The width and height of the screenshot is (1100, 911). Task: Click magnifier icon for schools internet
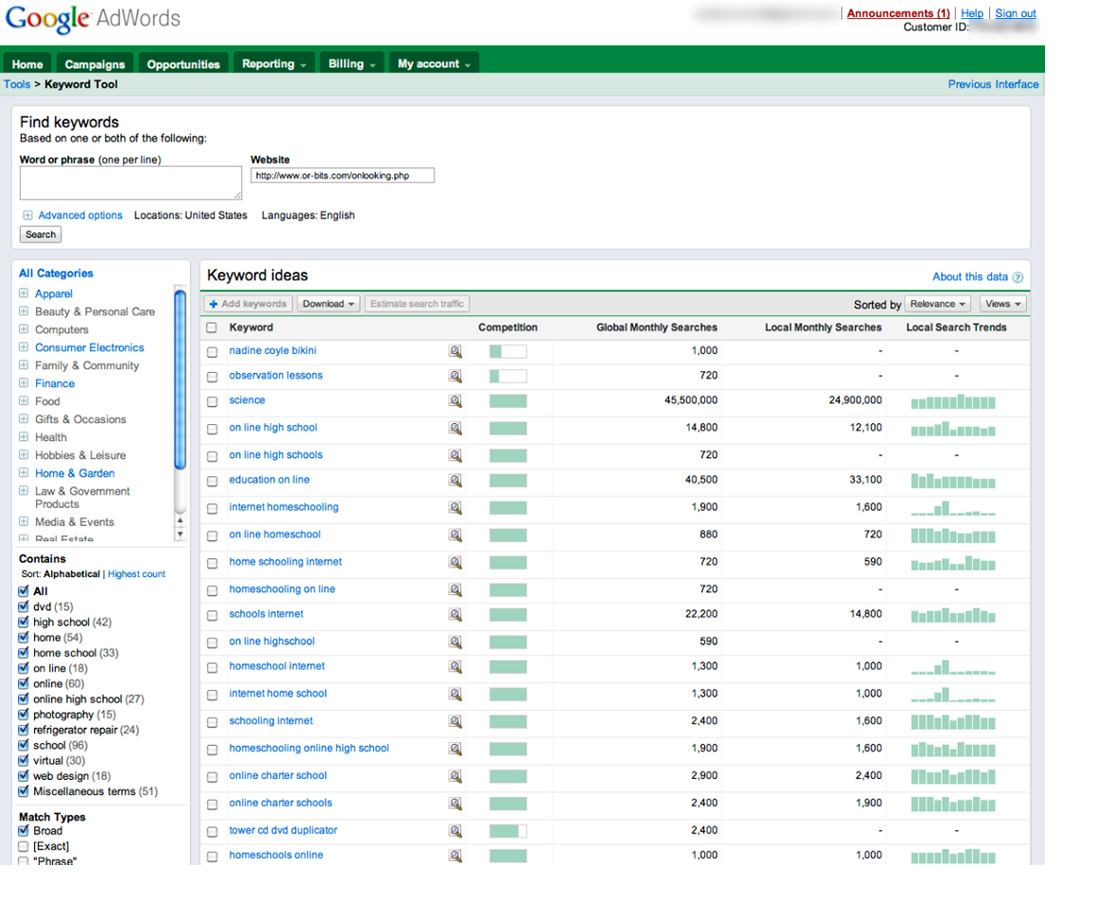[x=455, y=615]
